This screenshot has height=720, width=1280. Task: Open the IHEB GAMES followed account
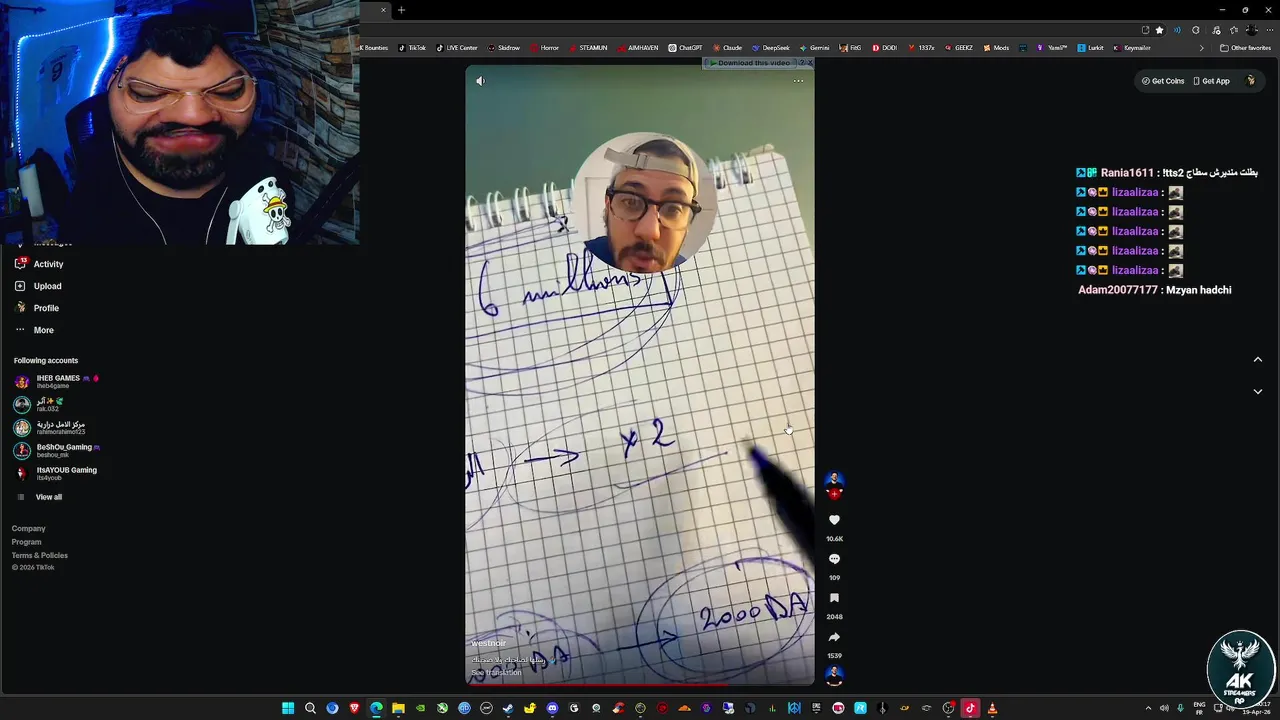tap(58, 381)
